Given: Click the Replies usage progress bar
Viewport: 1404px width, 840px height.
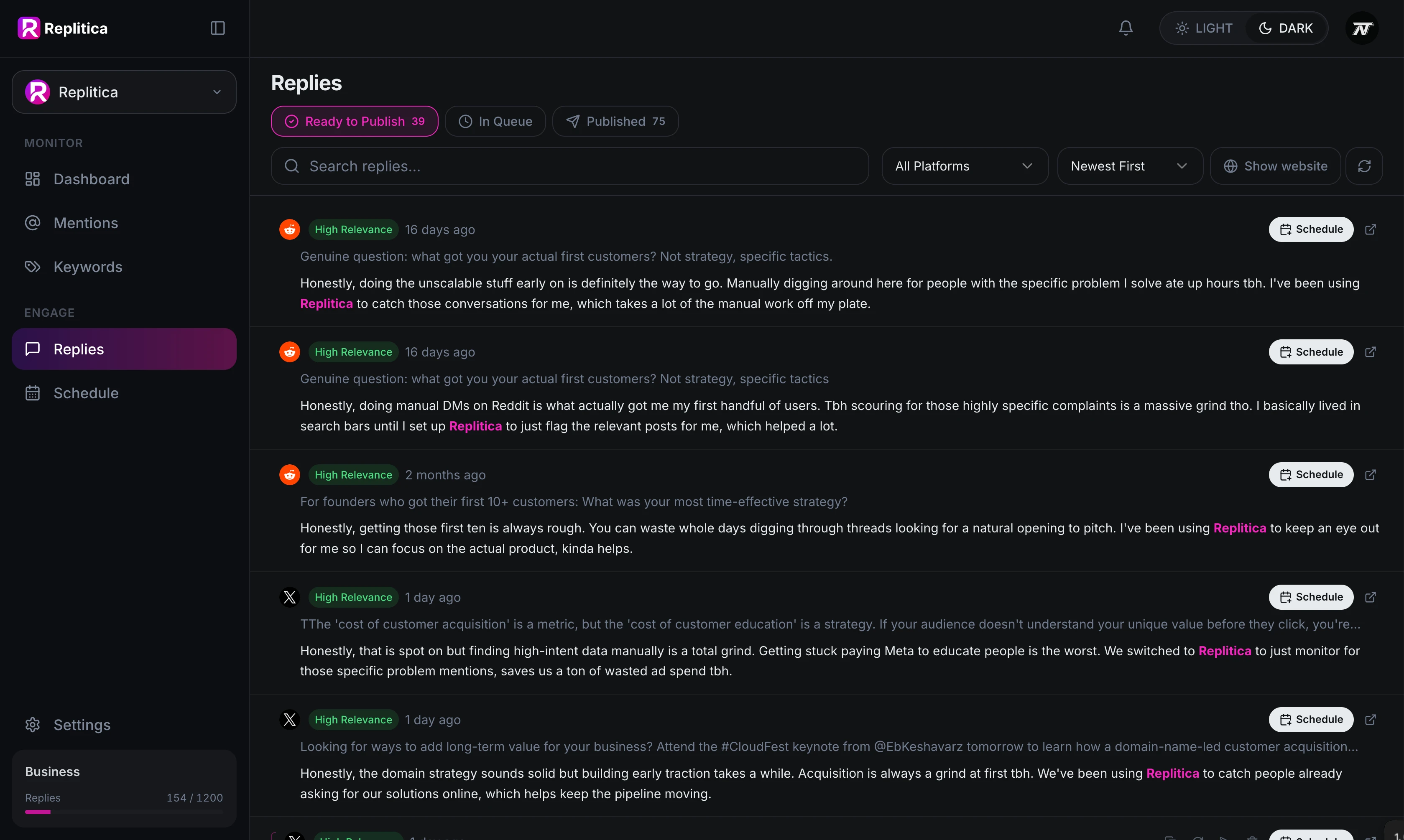Looking at the screenshot, I should 124,812.
